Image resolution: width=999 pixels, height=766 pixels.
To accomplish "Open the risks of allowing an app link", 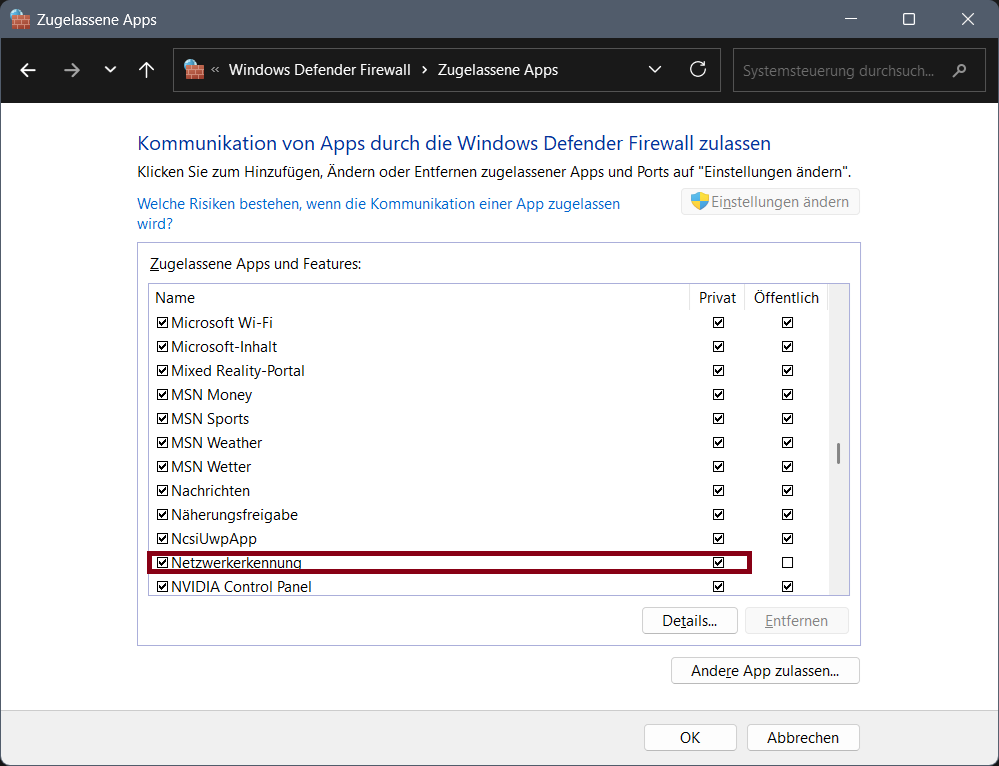I will point(378,213).
